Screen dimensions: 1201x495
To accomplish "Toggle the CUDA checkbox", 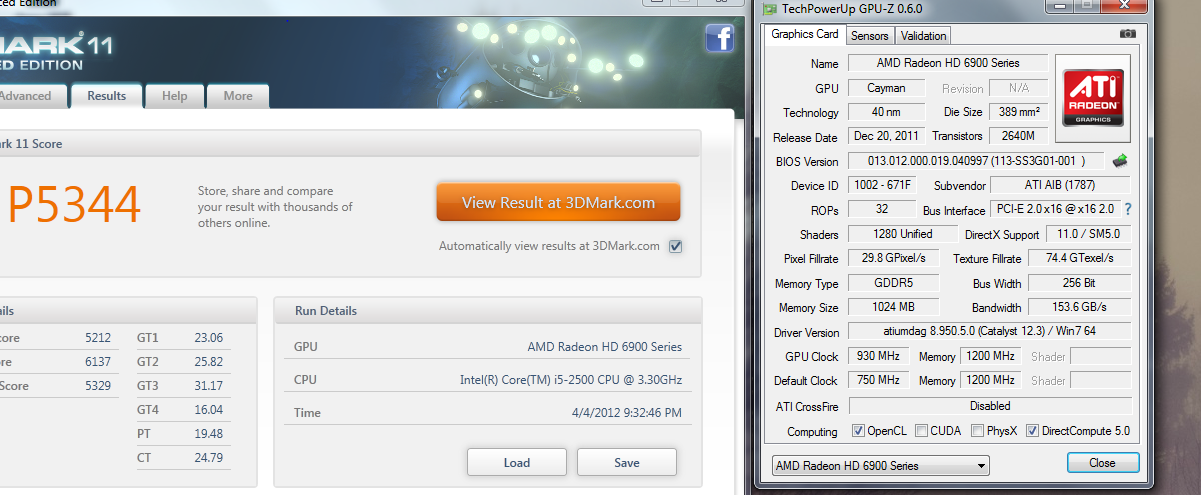I will tap(921, 431).
